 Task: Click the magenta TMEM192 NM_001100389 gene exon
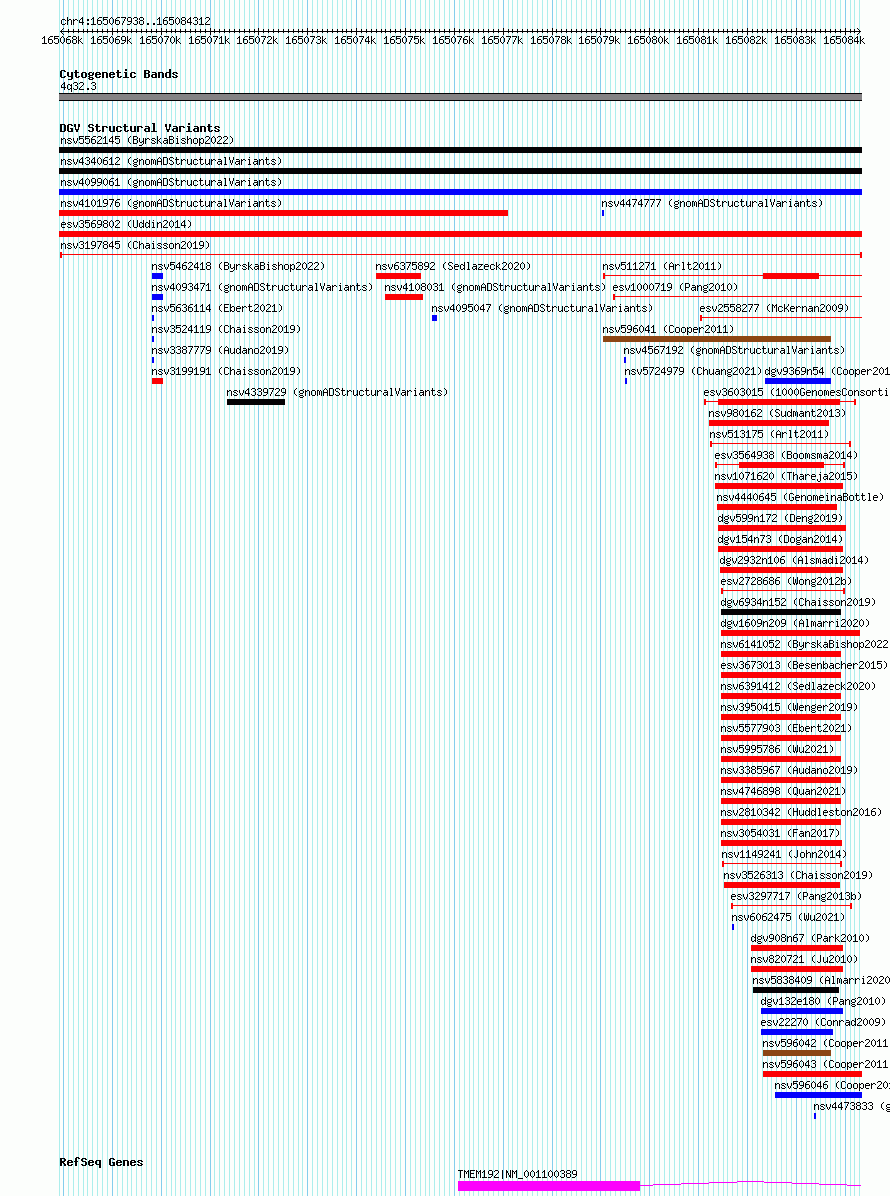tap(549, 1185)
